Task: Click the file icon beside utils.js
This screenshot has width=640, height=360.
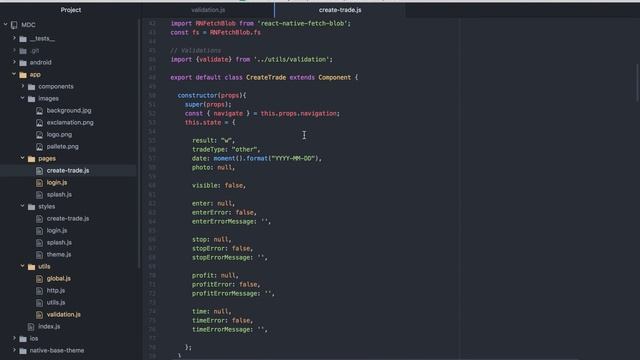Action: coord(39,303)
